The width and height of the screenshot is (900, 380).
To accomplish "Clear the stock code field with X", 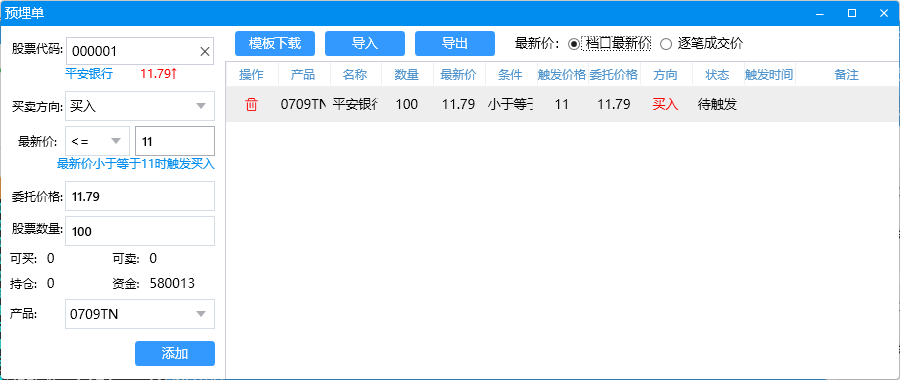I will pyautogui.click(x=204, y=52).
